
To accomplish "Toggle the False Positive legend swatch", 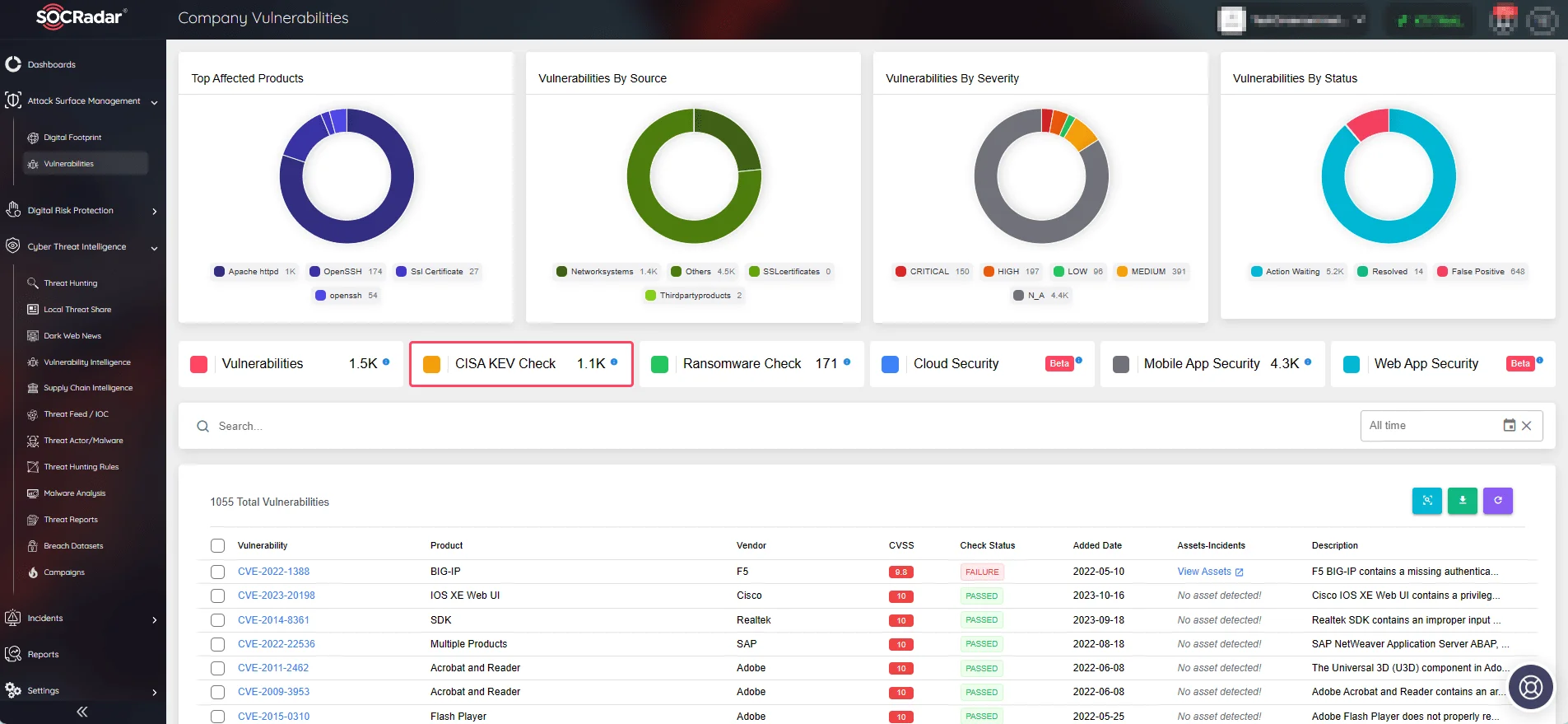I will (1442, 272).
